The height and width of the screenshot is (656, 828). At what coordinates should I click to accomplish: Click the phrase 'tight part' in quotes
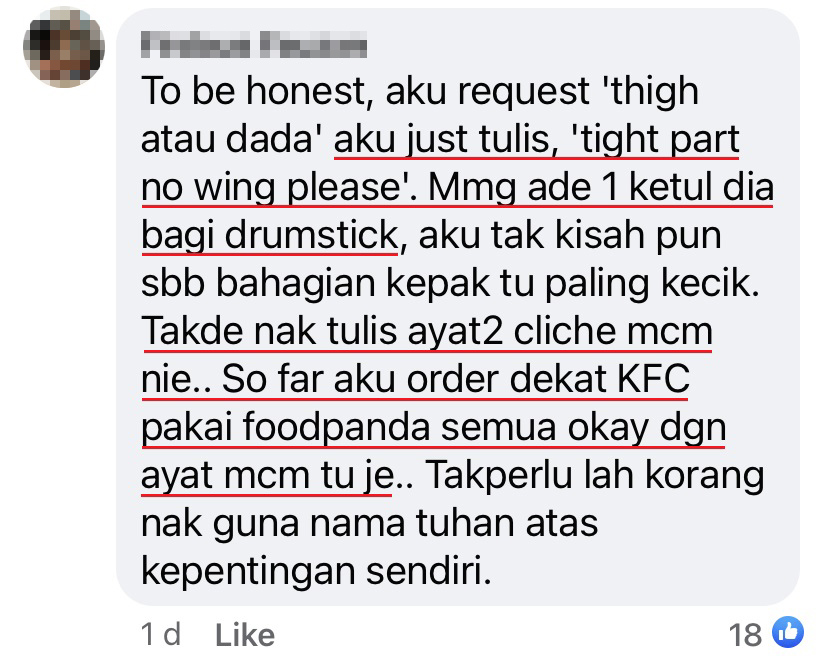click(656, 139)
